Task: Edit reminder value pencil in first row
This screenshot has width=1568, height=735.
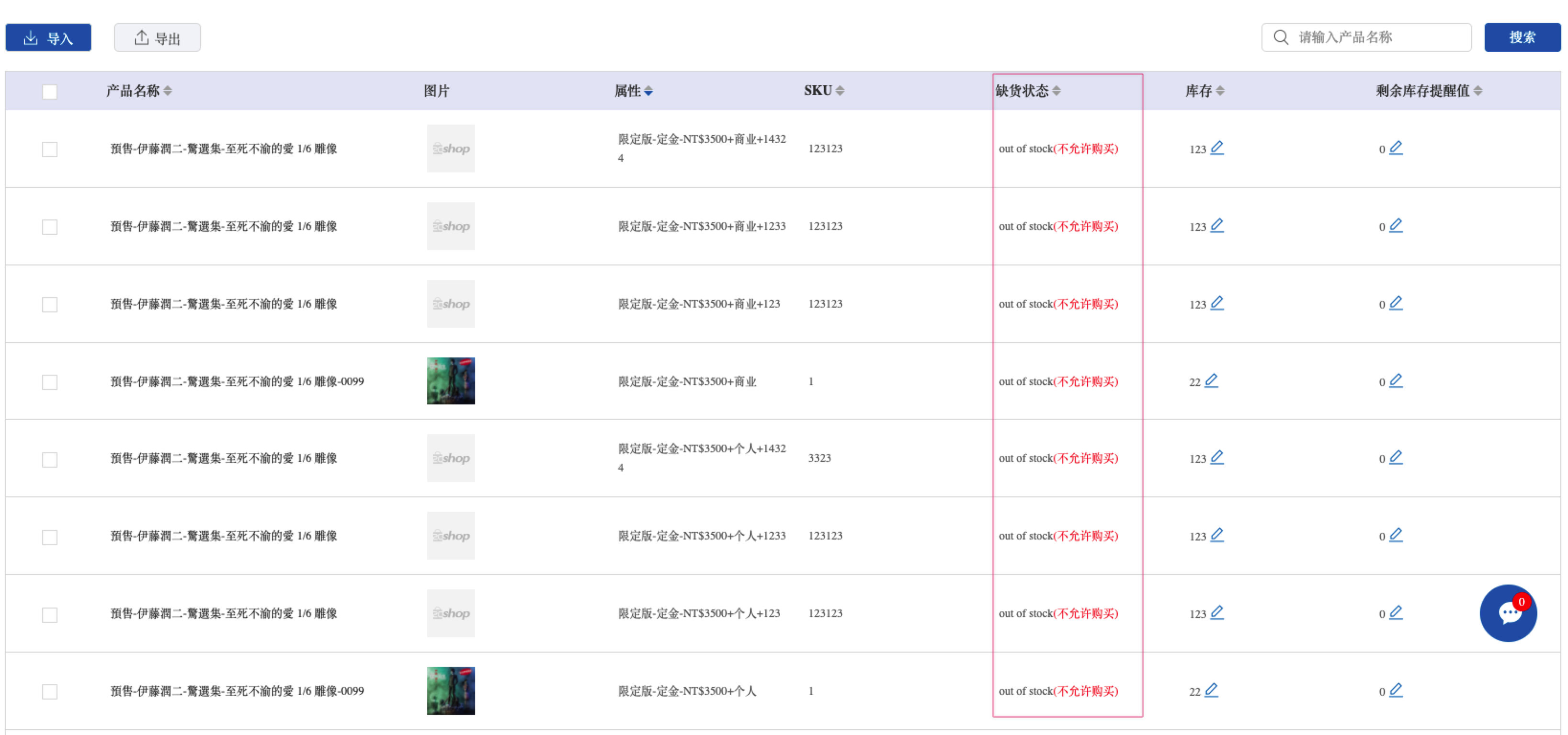Action: coord(1396,148)
